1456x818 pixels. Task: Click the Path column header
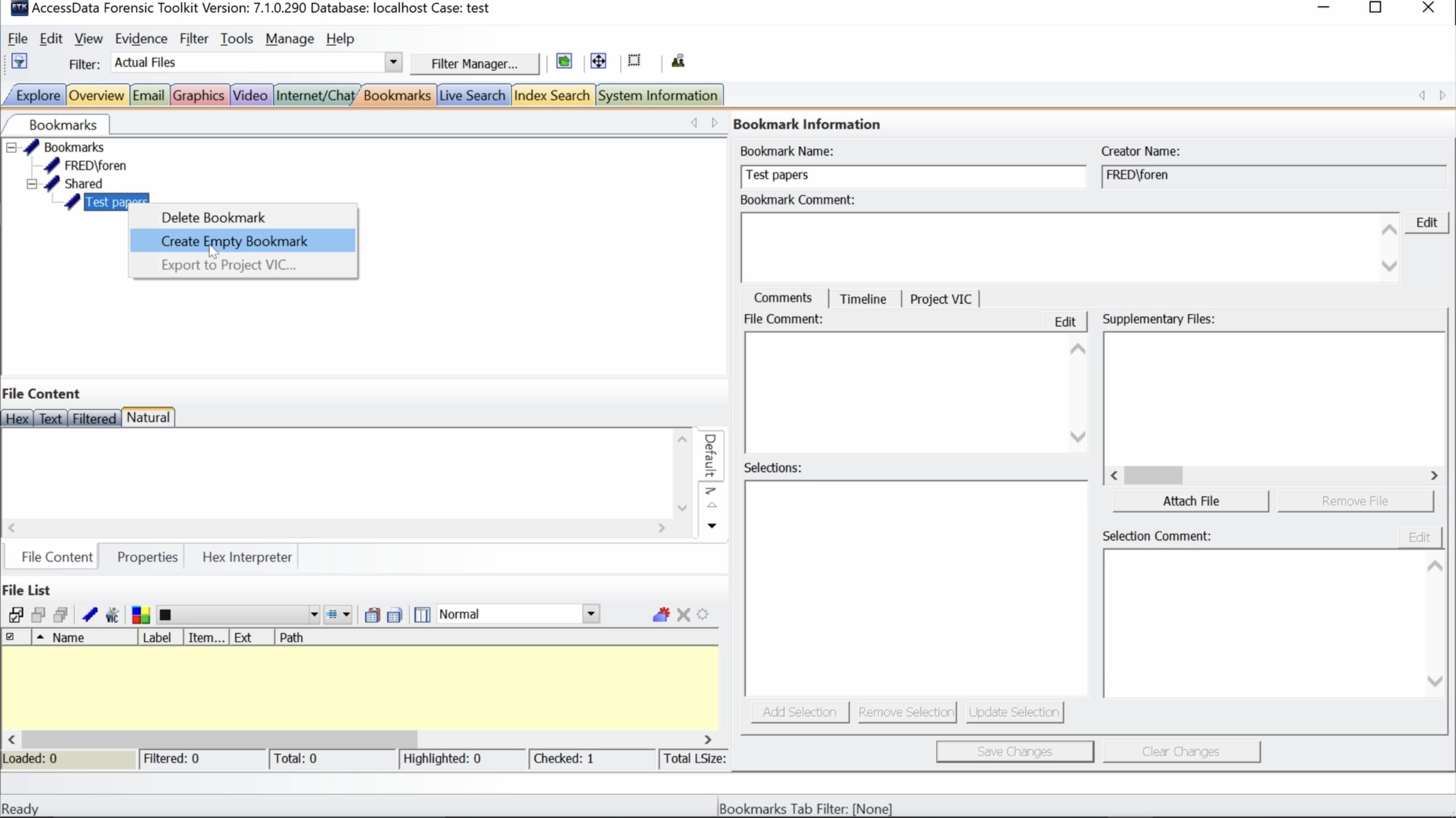496,637
